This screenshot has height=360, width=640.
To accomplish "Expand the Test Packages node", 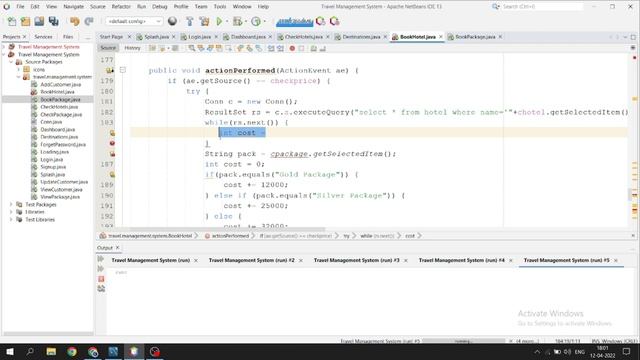I will 11,204.
